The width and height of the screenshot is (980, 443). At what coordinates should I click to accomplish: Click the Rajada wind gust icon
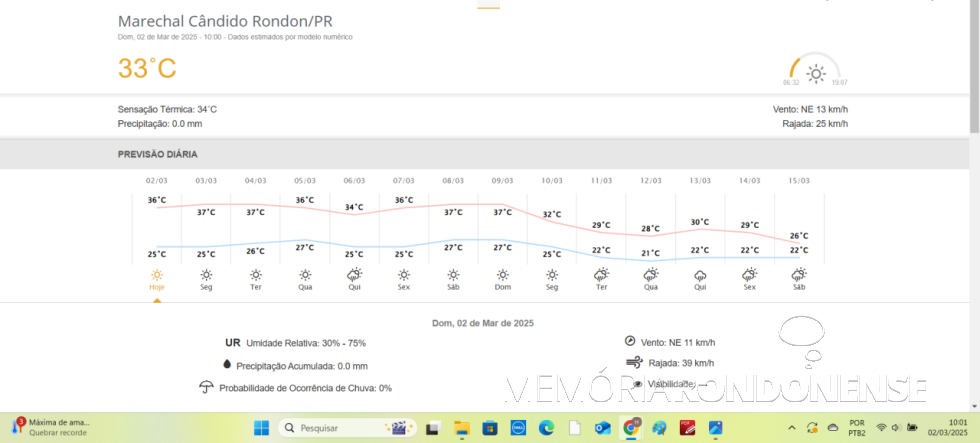click(631, 362)
